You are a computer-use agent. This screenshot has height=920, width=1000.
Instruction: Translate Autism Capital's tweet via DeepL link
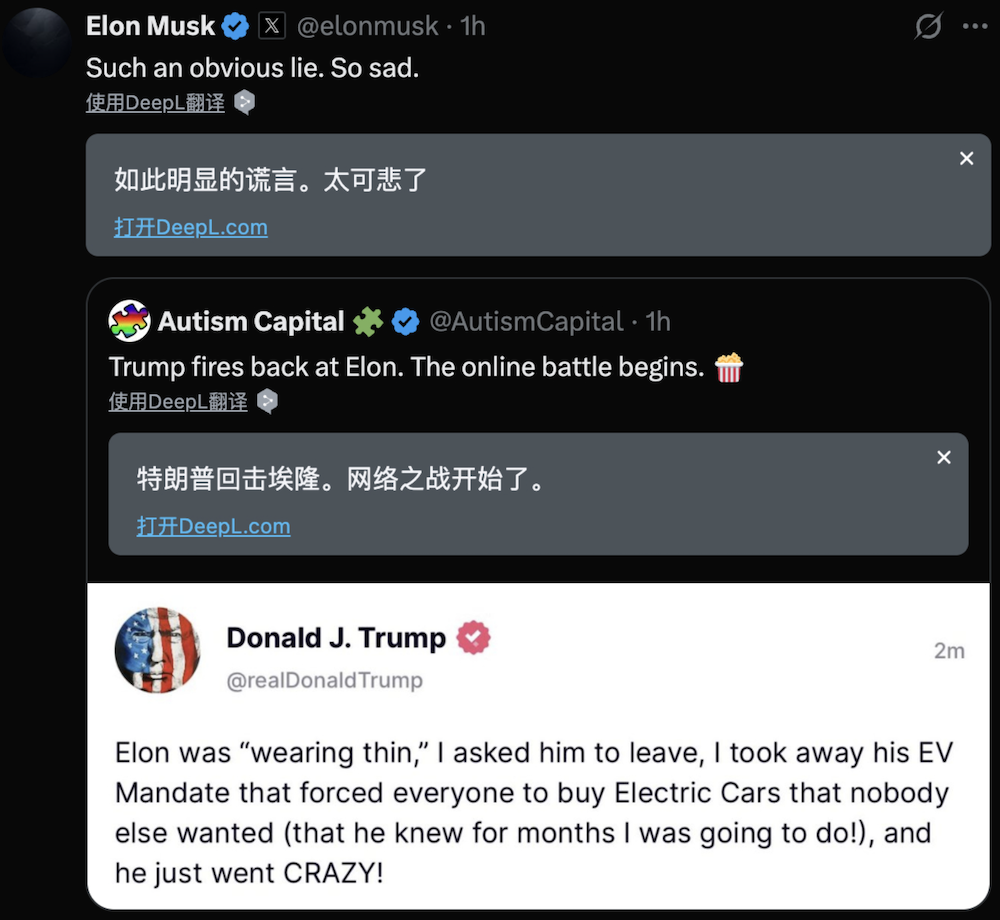click(177, 401)
